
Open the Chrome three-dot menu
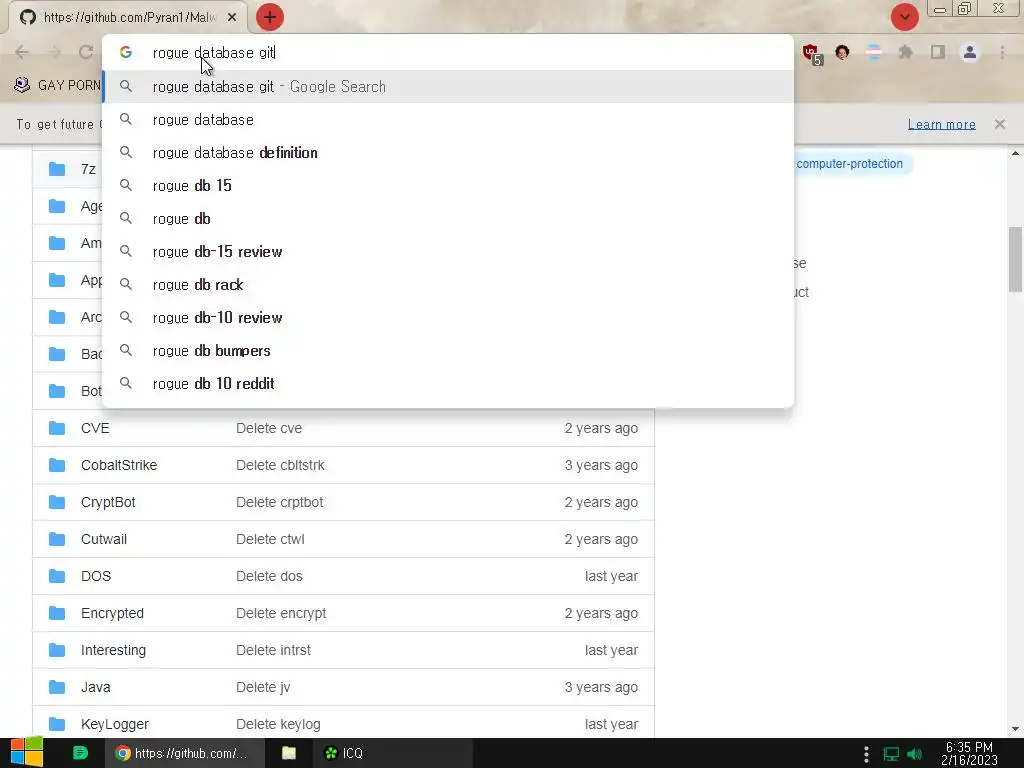(1002, 52)
